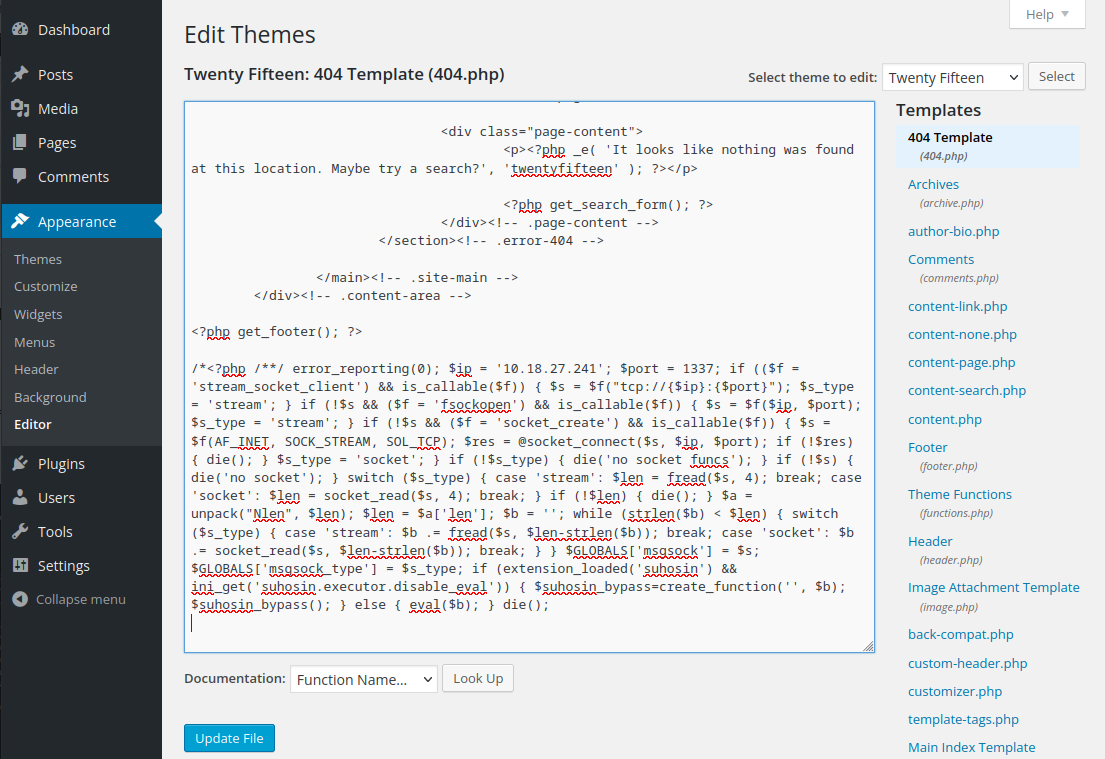
Task: Open the Menus submenu link
Action: (35, 343)
